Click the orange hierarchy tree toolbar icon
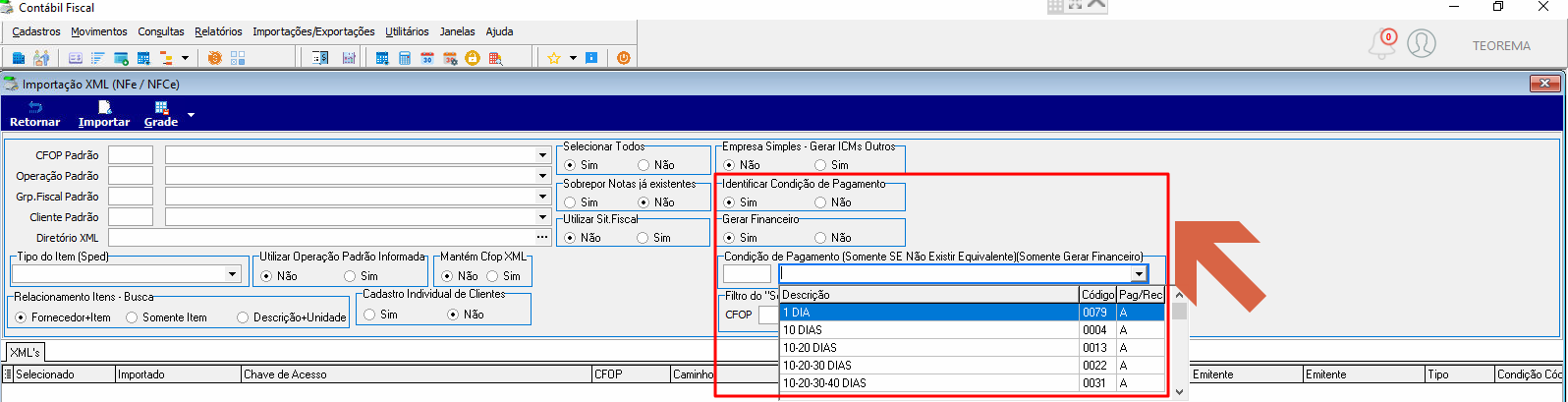 [x=165, y=58]
